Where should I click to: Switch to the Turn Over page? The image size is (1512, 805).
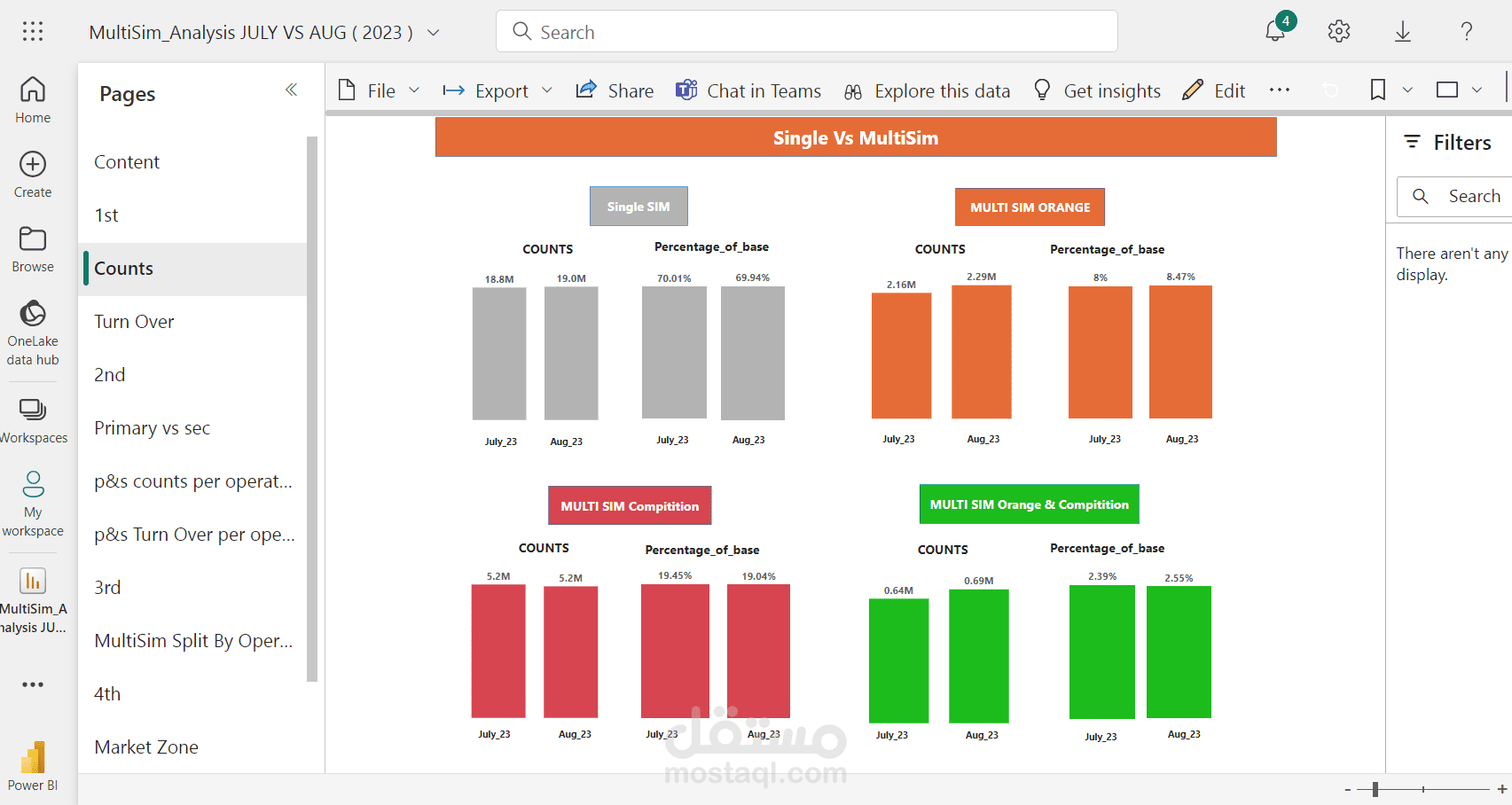pos(134,321)
